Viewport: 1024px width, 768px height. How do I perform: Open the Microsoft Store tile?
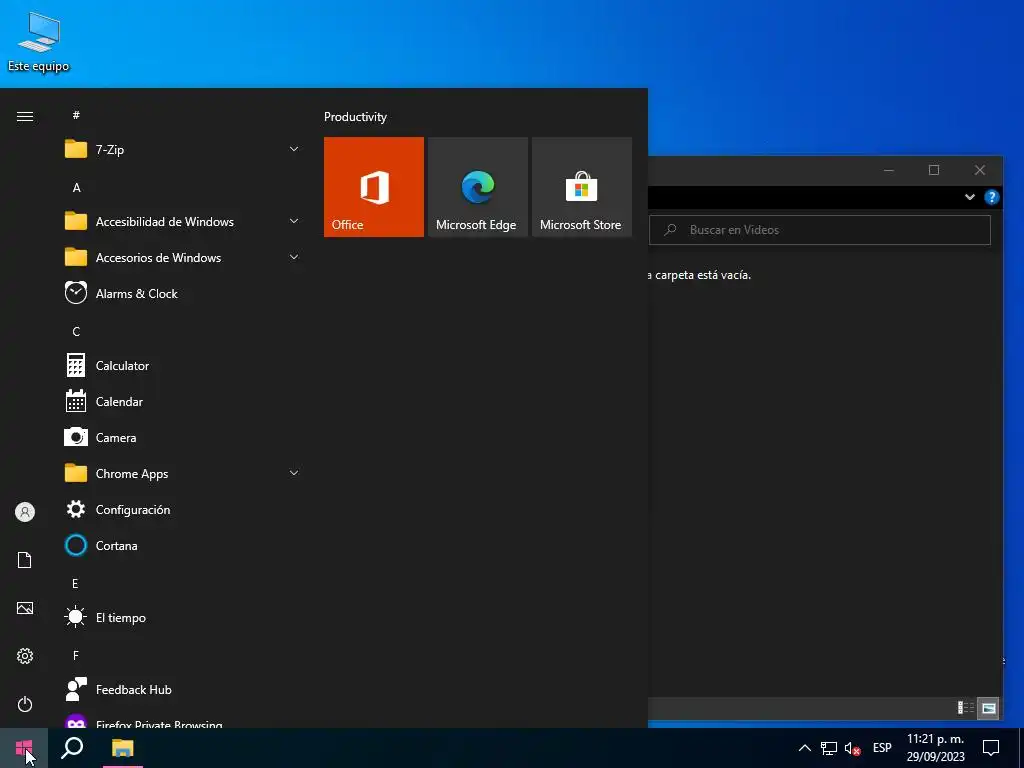(582, 187)
